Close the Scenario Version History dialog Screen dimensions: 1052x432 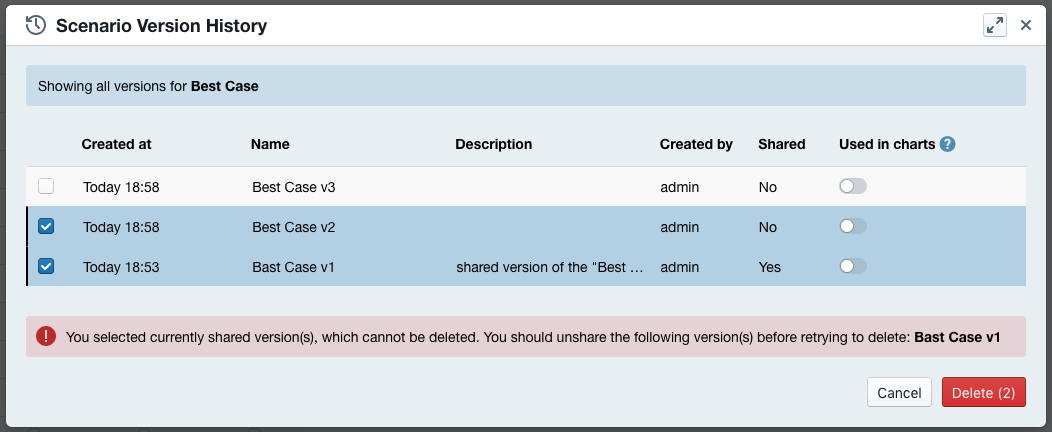(x=1025, y=26)
